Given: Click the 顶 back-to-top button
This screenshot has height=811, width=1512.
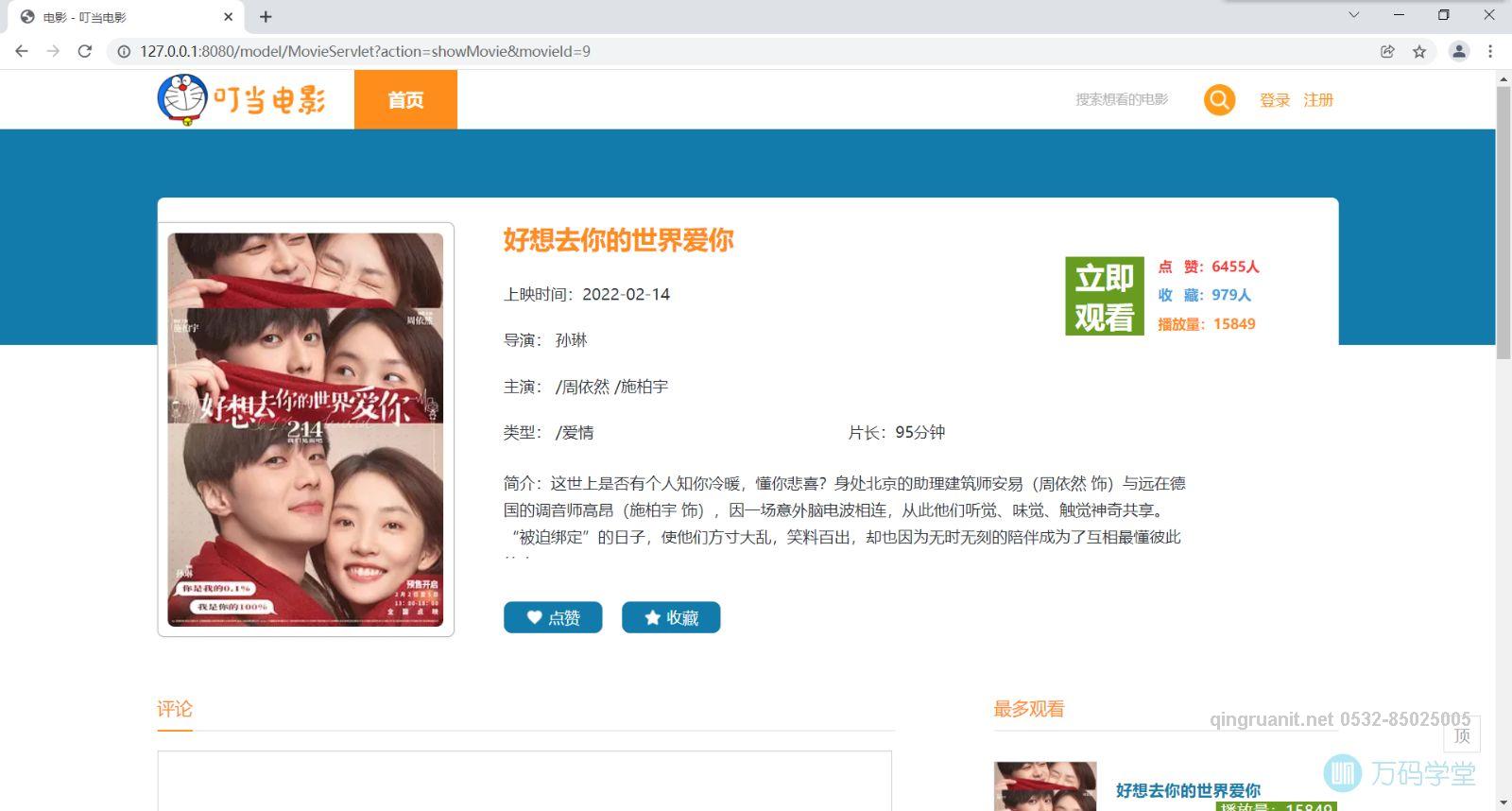Looking at the screenshot, I should [x=1462, y=734].
